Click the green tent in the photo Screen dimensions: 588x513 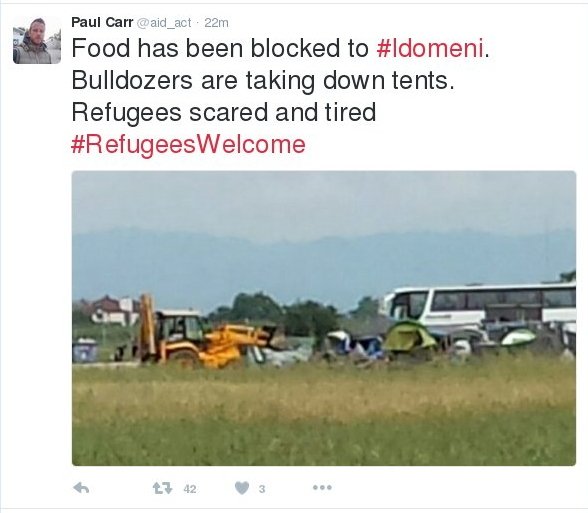pyautogui.click(x=410, y=336)
